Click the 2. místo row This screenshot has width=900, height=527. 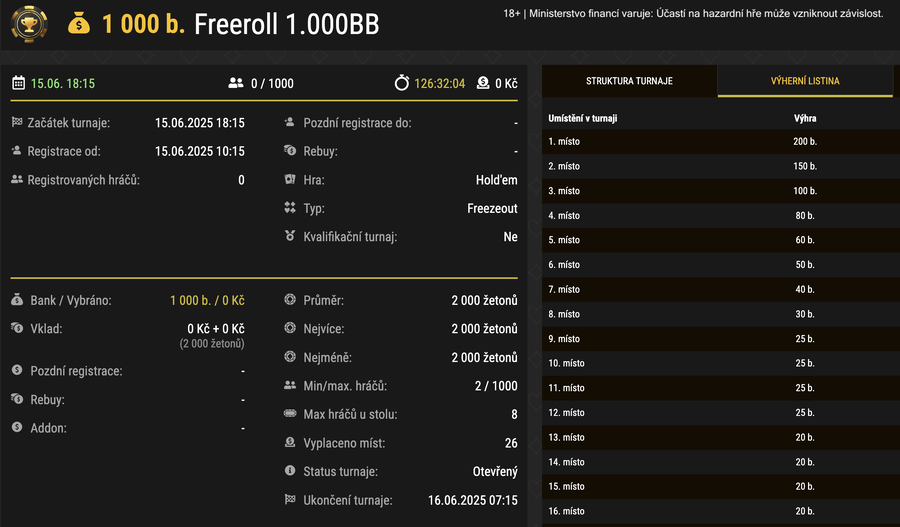coord(721,166)
